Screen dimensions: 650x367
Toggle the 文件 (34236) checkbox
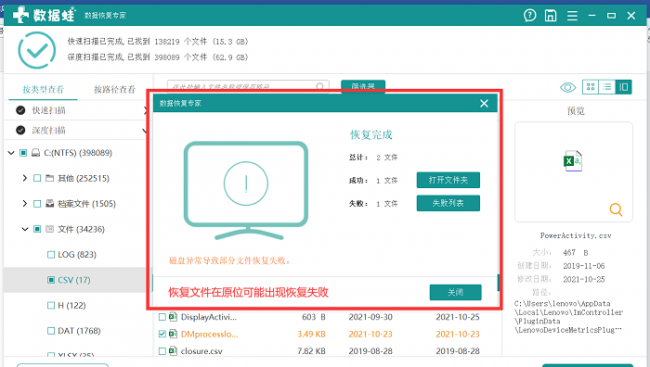pos(37,229)
